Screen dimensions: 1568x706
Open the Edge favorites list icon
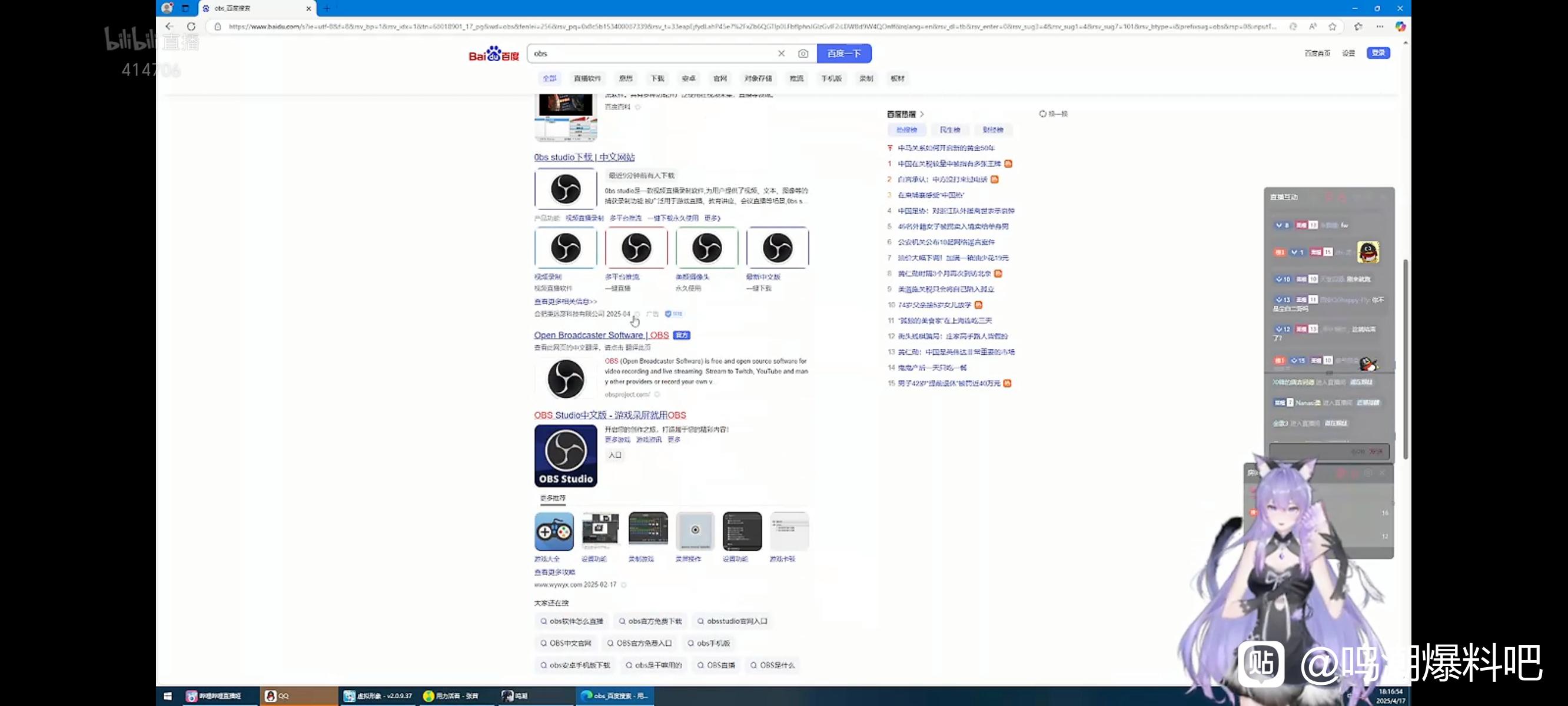pos(1358,26)
